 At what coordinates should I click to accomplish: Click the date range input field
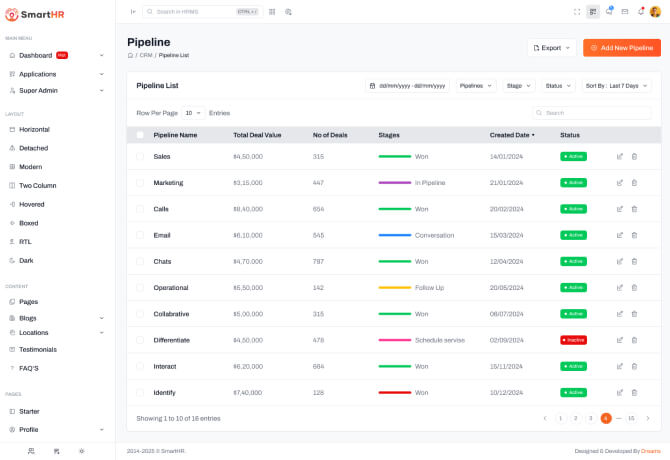[407, 86]
